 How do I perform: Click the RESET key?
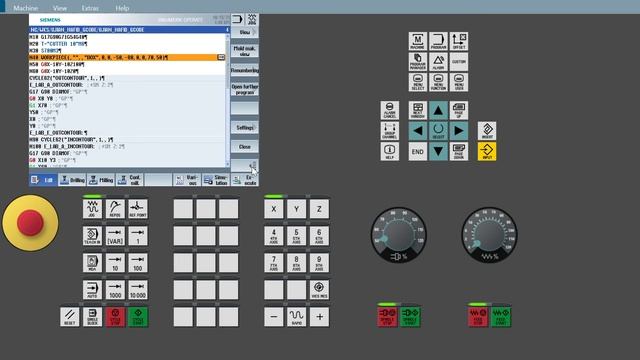tap(70, 317)
